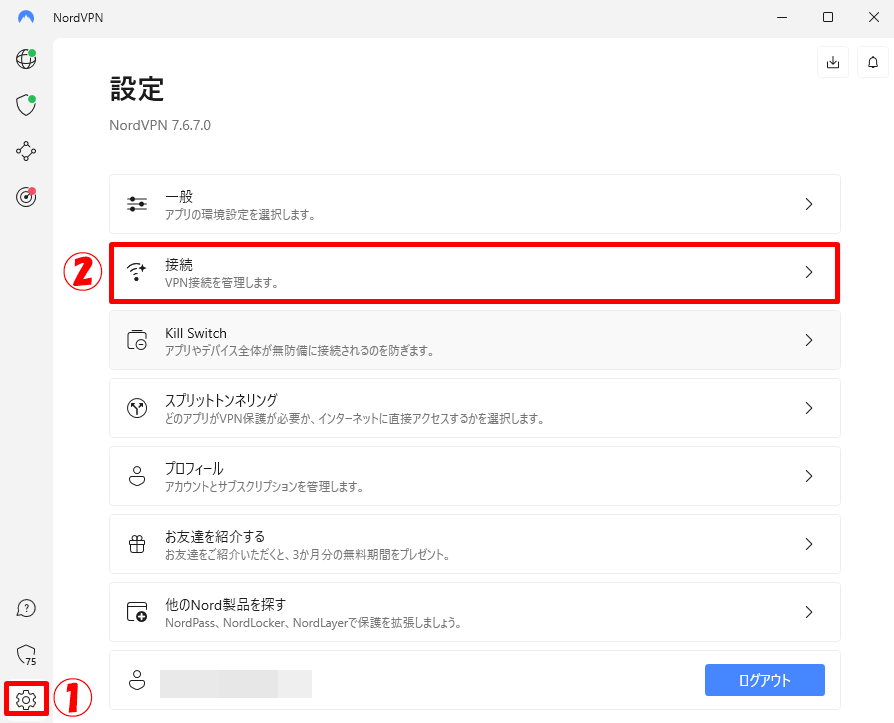The height and width of the screenshot is (723, 894).
Task: Open the 一般 settings category
Action: 474,204
